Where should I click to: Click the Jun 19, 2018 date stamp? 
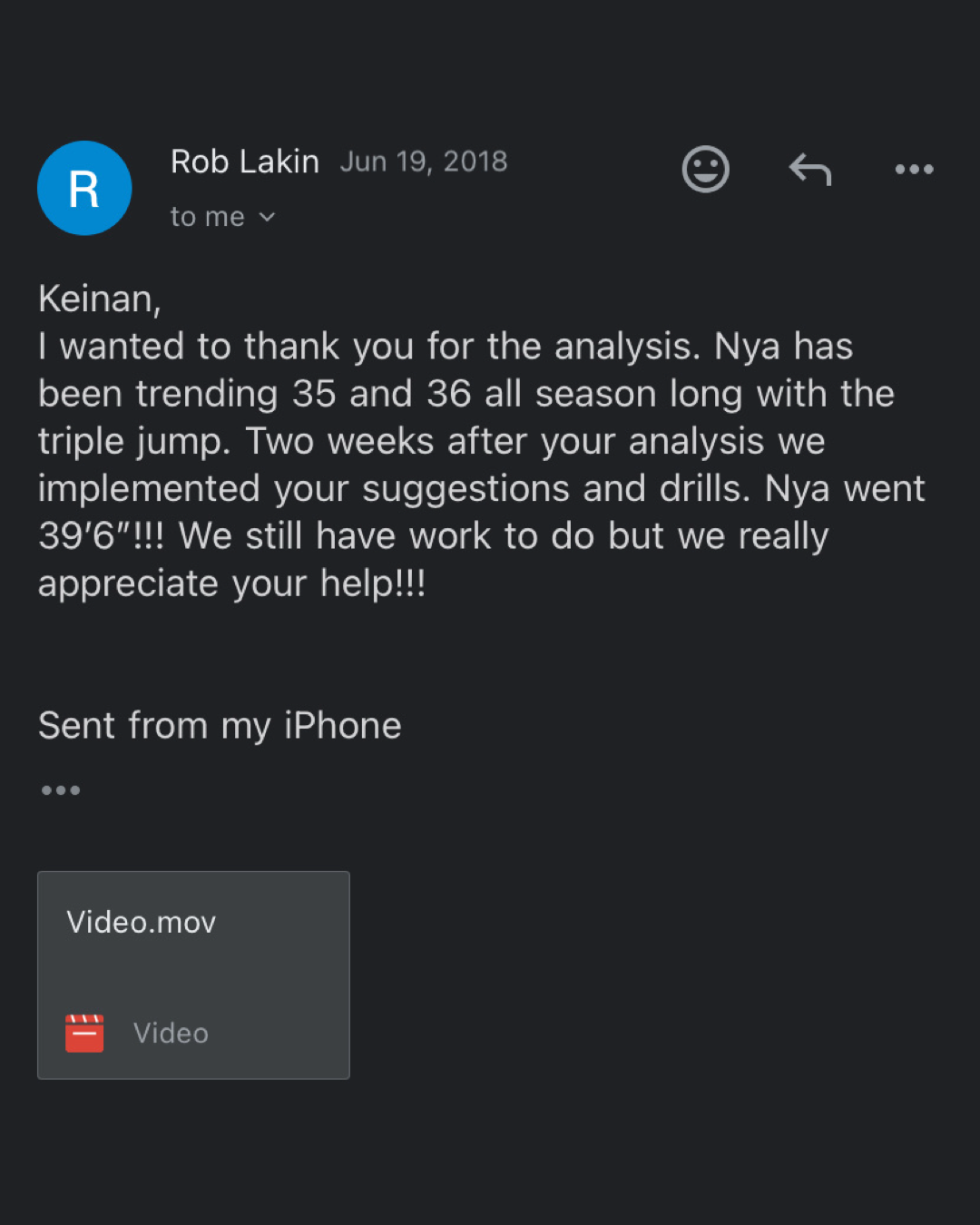pyautogui.click(x=424, y=162)
